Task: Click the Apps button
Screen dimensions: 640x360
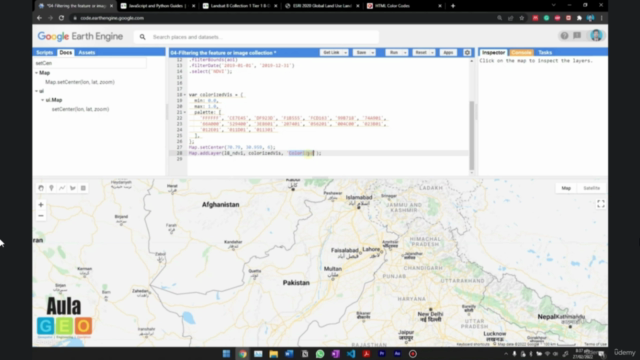Action: tap(448, 53)
